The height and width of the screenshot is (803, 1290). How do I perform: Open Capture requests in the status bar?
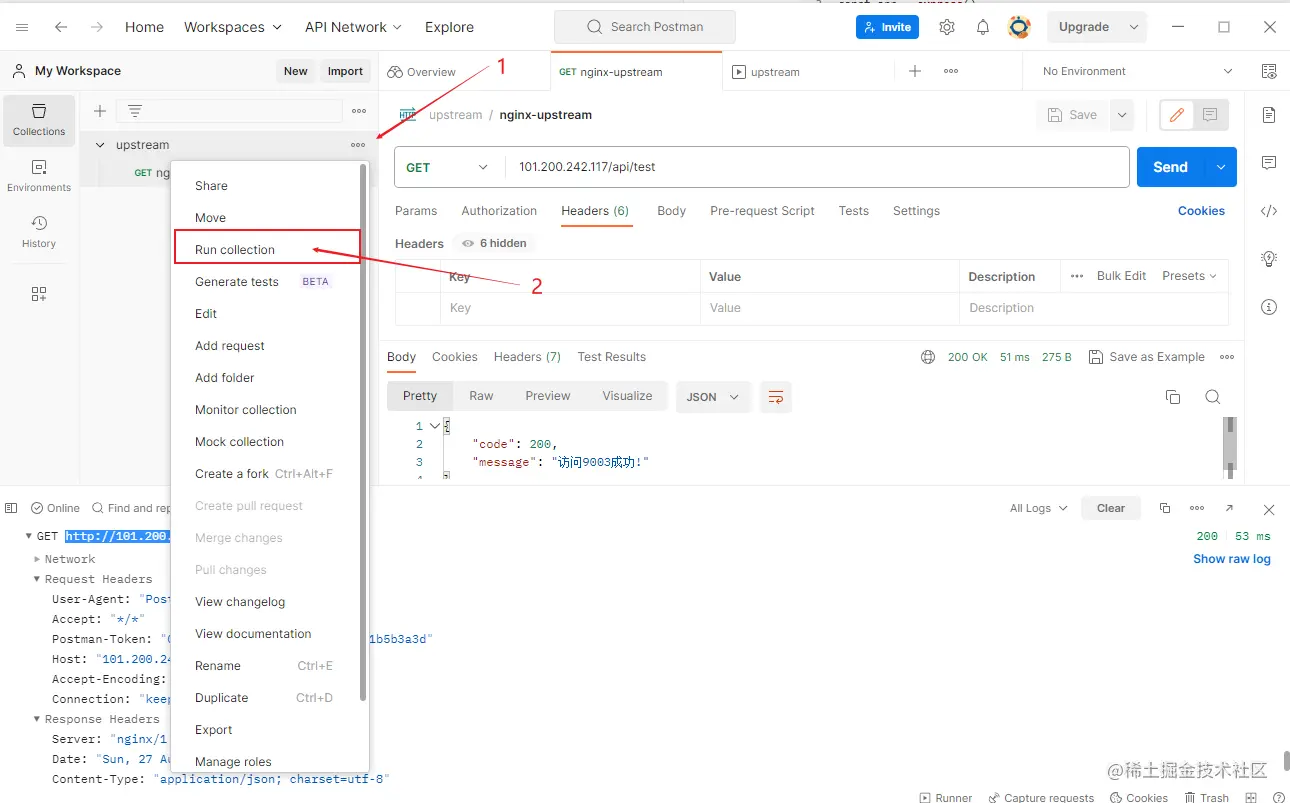(x=1041, y=797)
